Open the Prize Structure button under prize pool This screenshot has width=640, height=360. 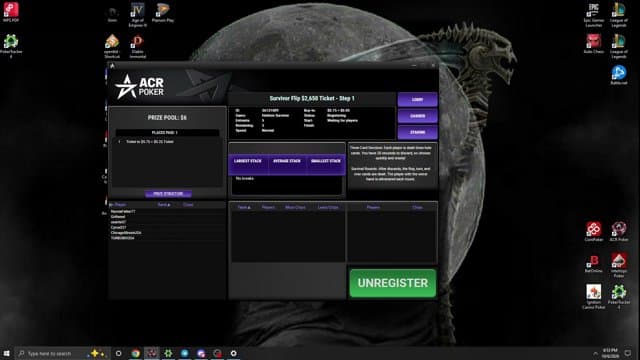click(168, 194)
